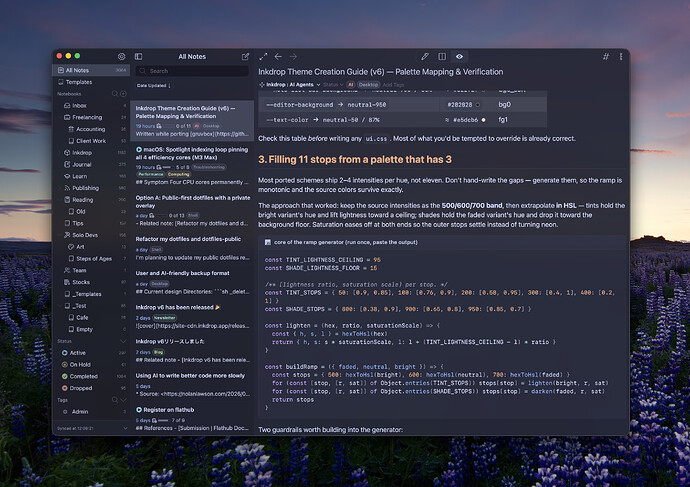690x487 pixels.
Task: Filter by Completed status
Action: tap(91, 377)
